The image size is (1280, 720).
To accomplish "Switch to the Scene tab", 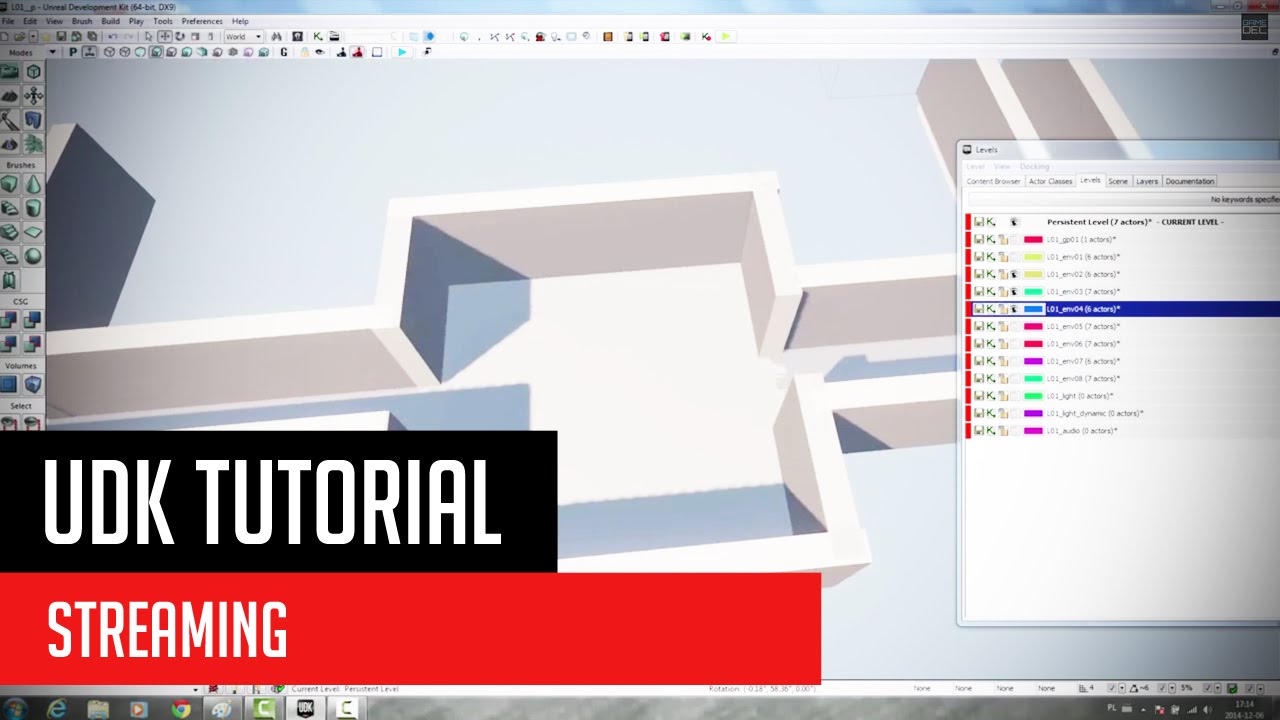I will click(x=1118, y=181).
